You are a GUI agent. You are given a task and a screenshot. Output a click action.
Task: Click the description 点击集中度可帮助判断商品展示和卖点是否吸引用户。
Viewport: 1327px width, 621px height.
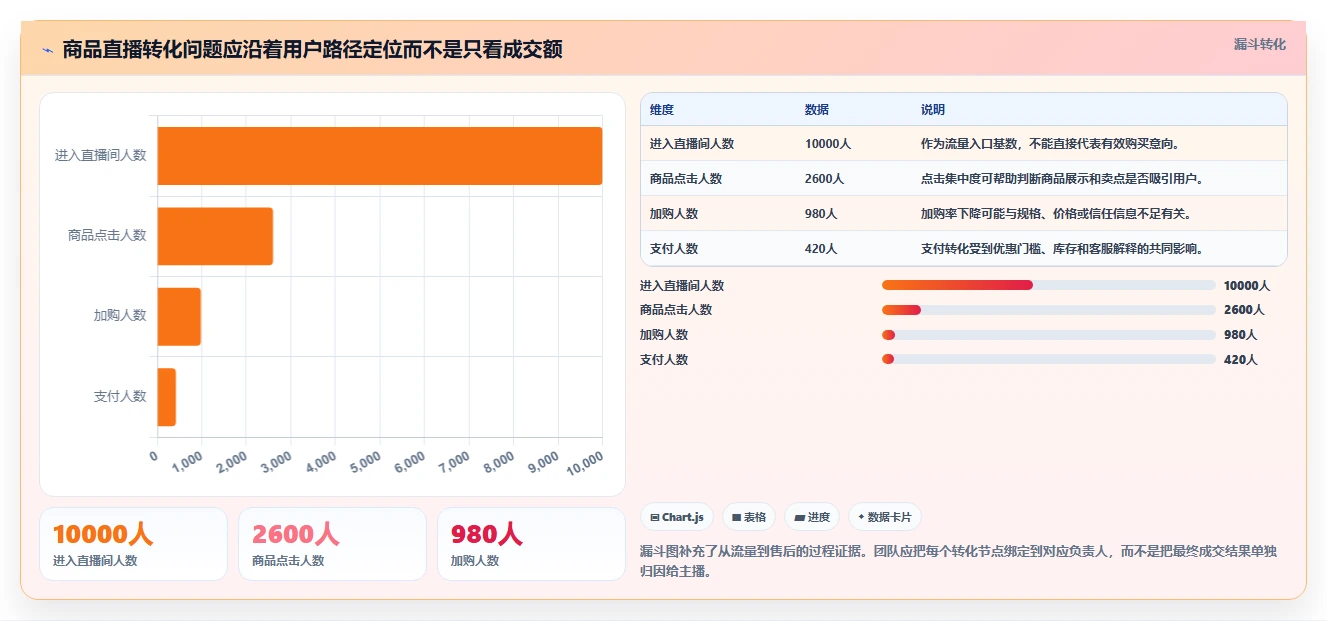click(1062, 179)
